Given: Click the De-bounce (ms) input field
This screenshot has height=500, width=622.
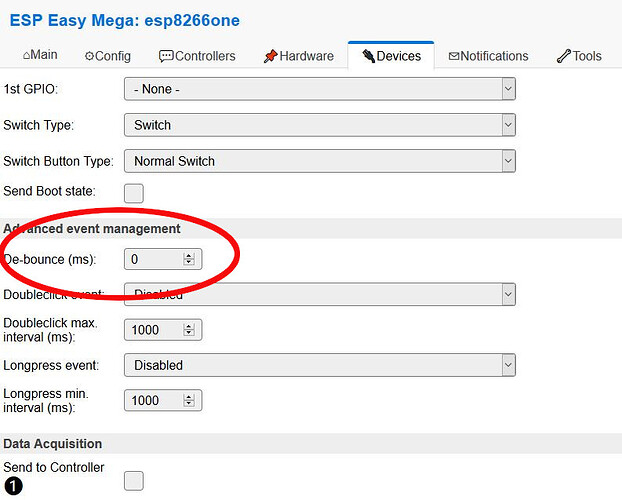Looking at the screenshot, I should pyautogui.click(x=153, y=259).
